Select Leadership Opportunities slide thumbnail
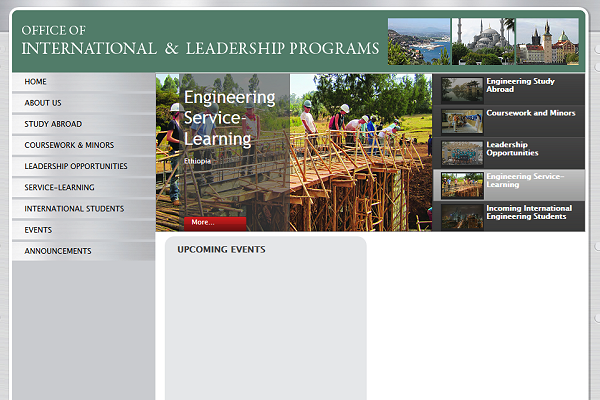 [462, 153]
